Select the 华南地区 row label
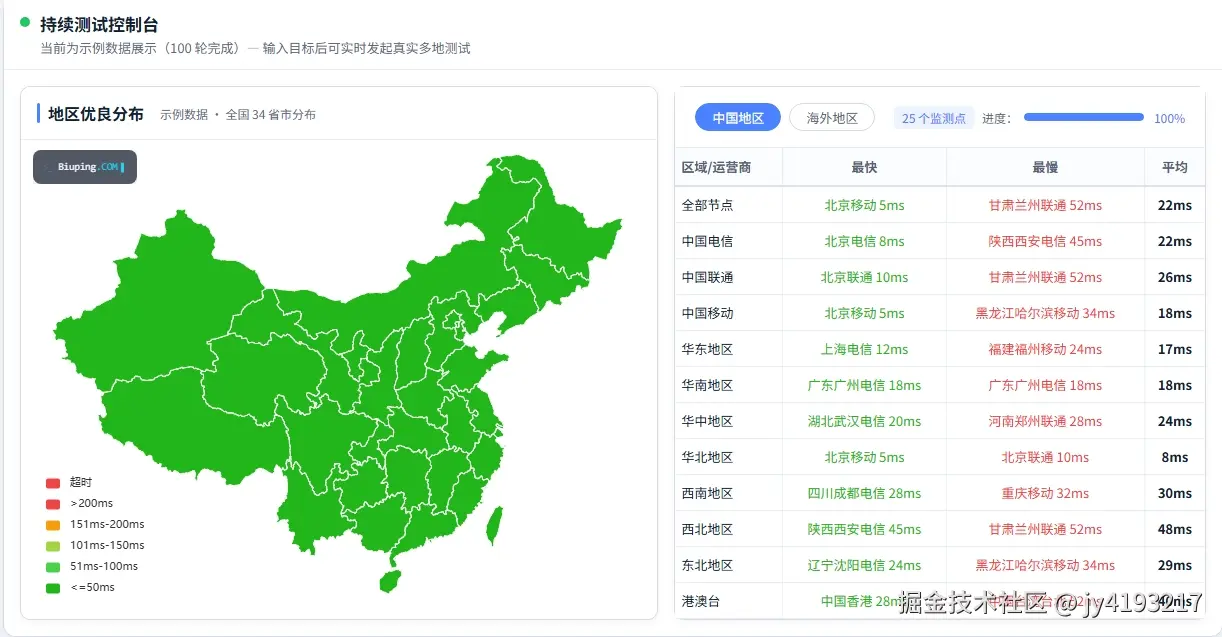 point(707,385)
